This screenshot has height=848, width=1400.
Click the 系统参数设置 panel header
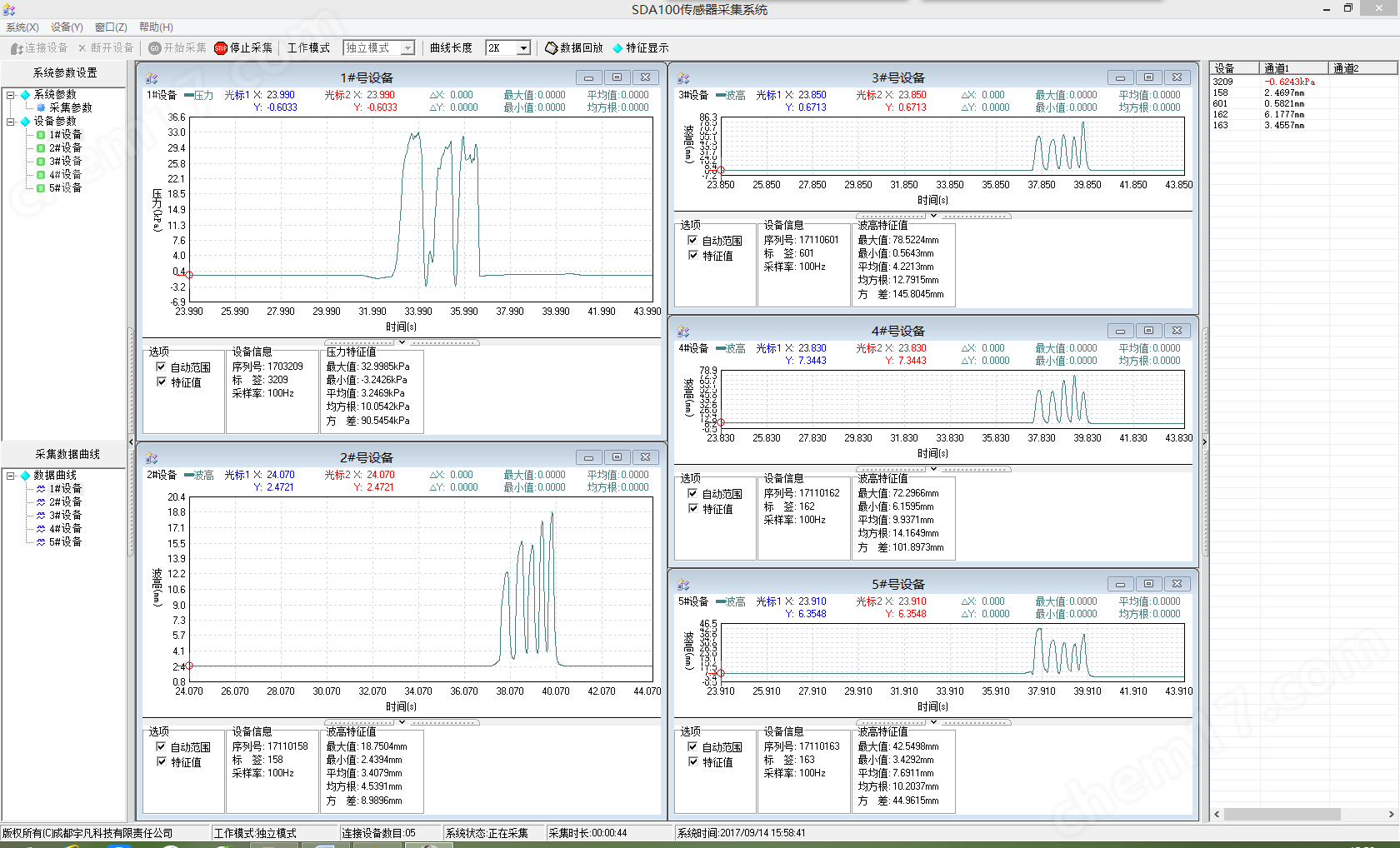pyautogui.click(x=64, y=73)
